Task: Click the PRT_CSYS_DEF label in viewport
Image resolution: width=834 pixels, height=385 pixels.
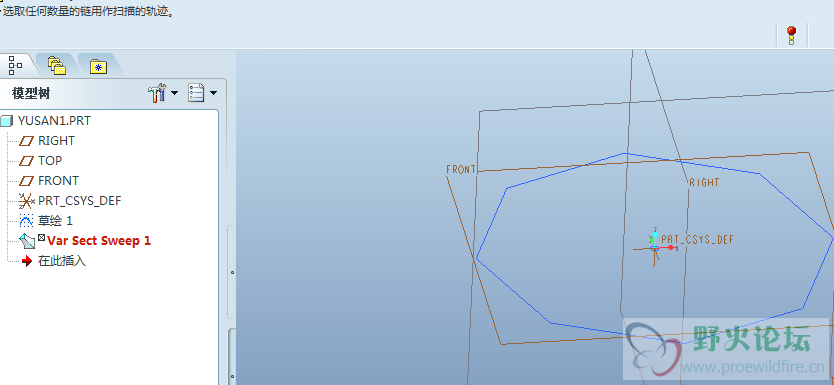Action: (x=698, y=239)
